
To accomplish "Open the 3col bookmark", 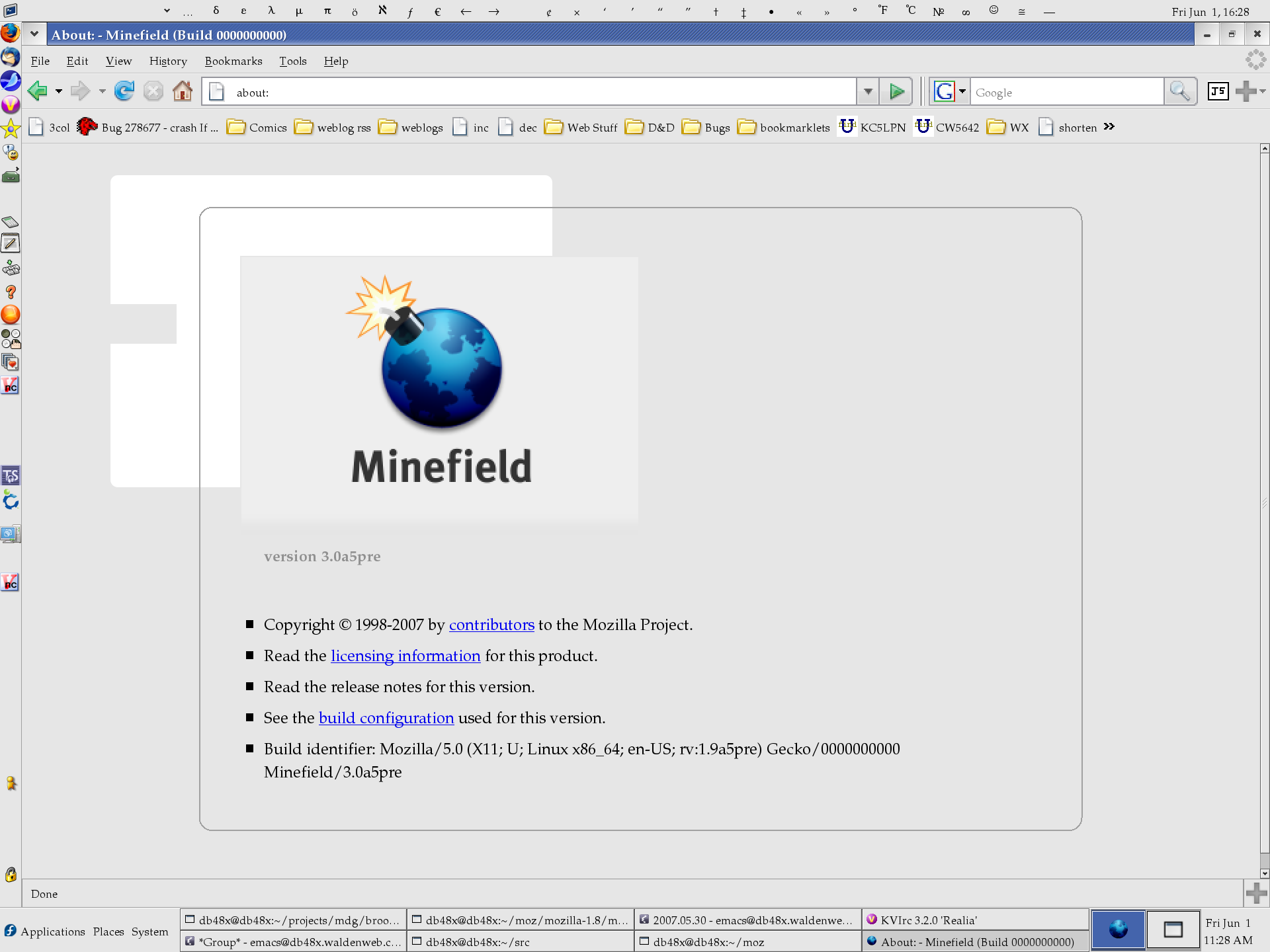I will point(50,127).
